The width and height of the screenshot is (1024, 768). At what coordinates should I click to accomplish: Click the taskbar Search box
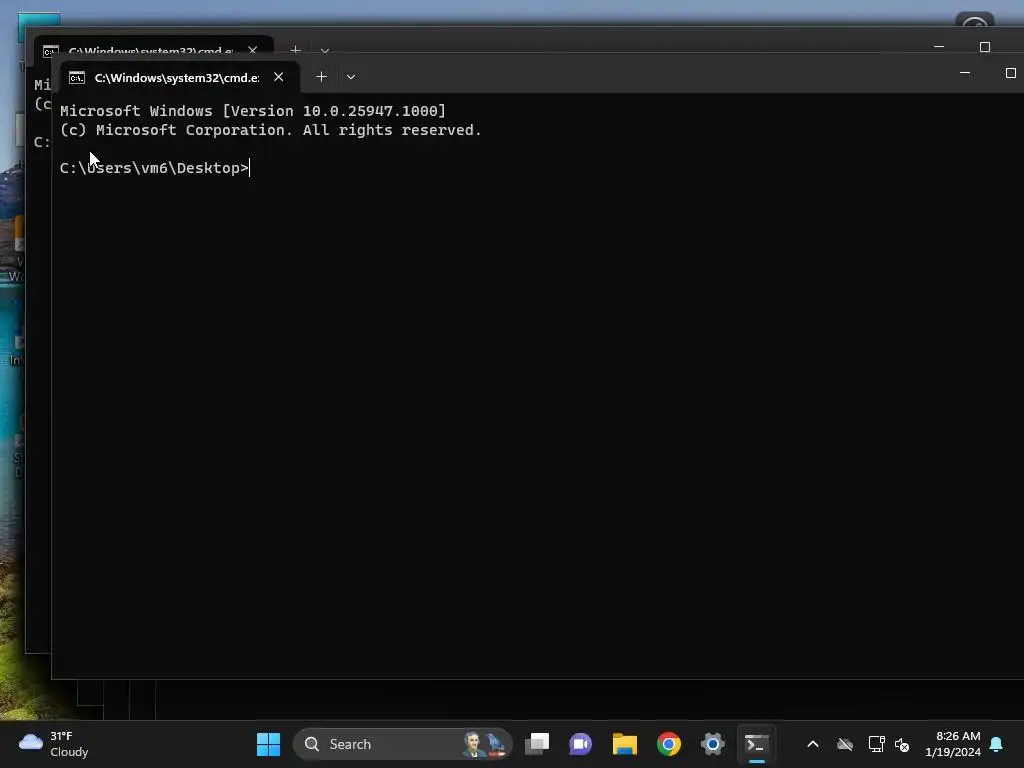coord(403,744)
